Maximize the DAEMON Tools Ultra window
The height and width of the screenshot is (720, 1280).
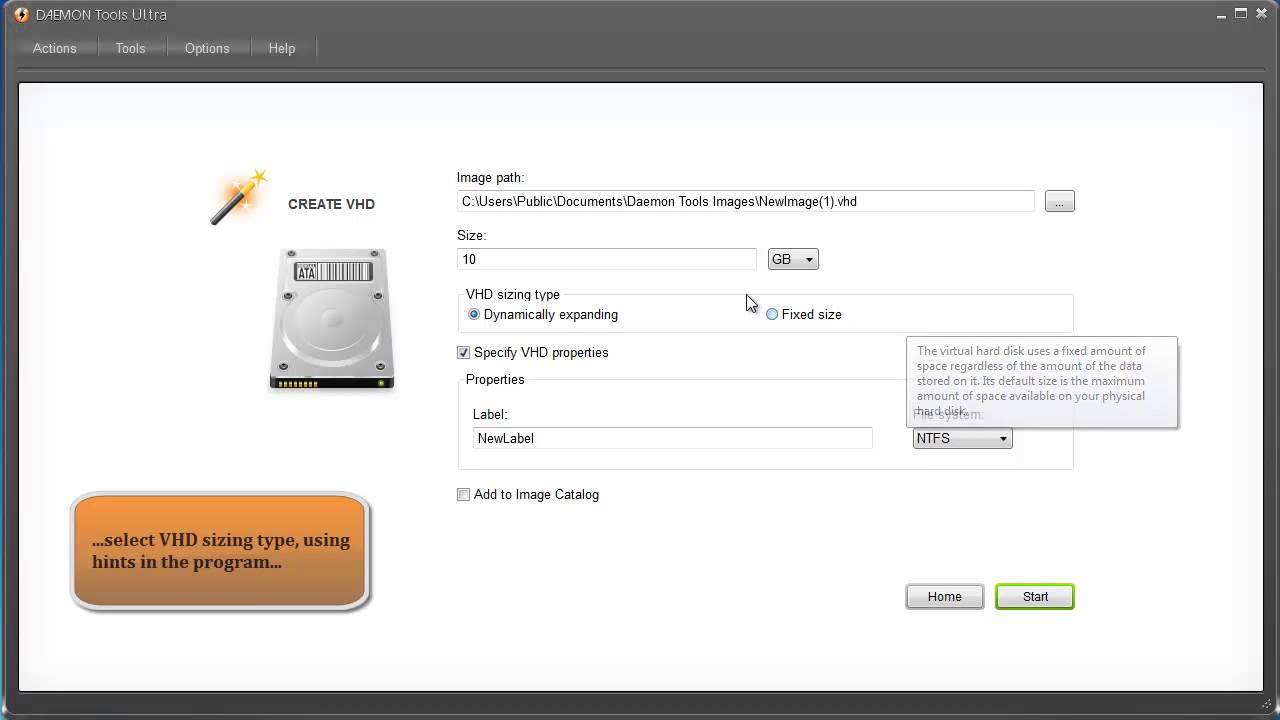point(1241,13)
